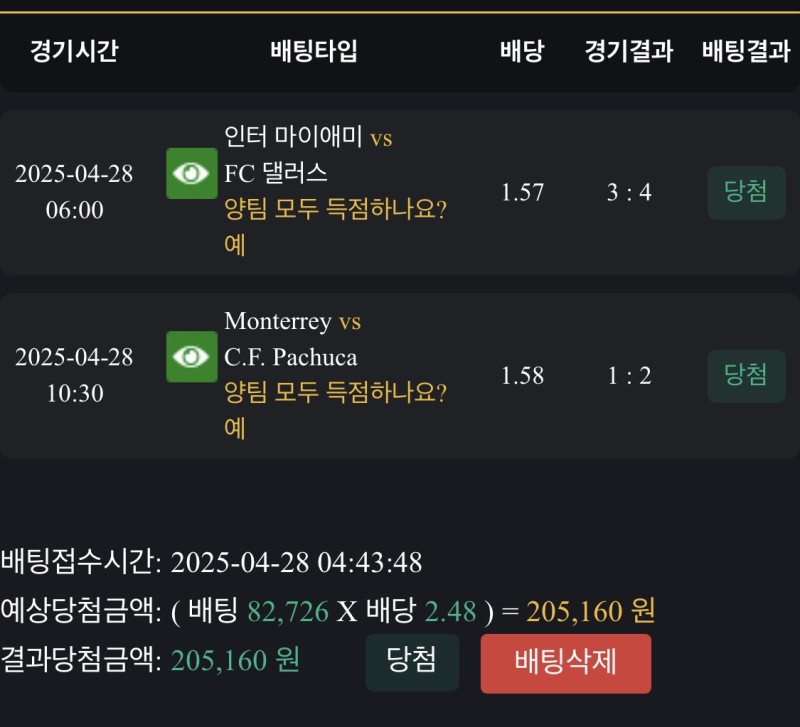The image size is (800, 727).
Task: Click the 1 : 2 match score
Action: pyautogui.click(x=629, y=376)
